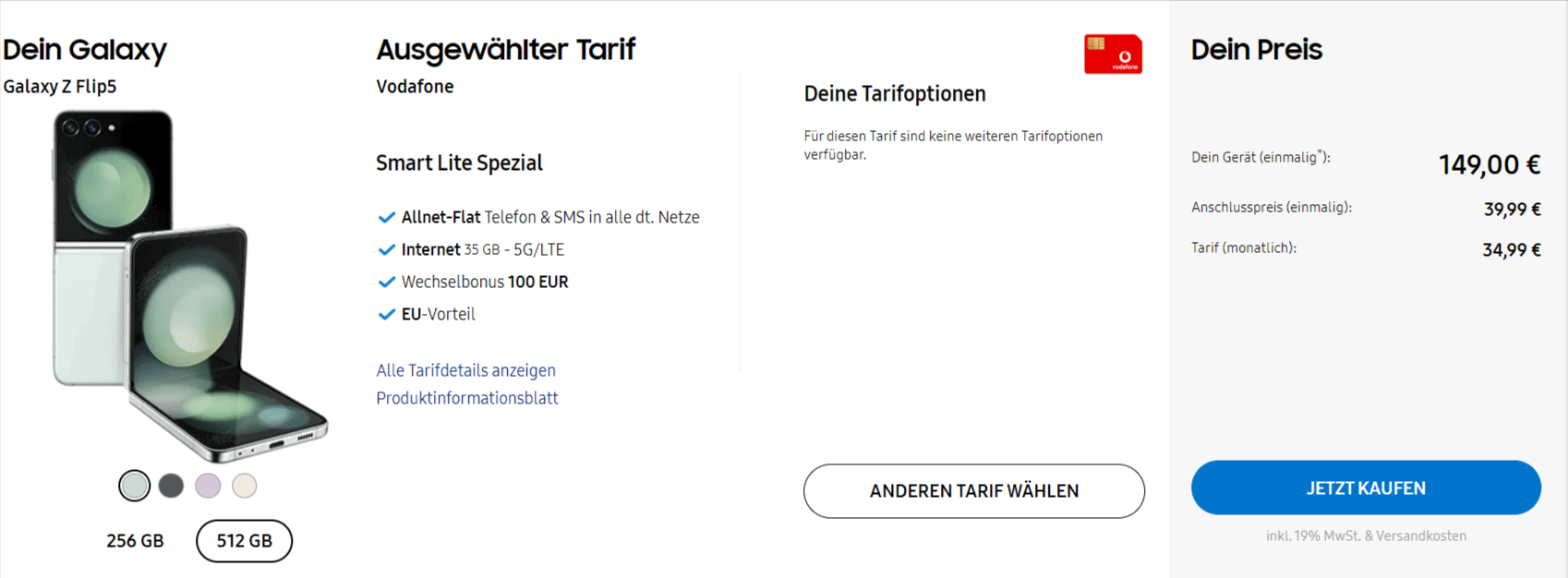Select the 256 GB storage option

(x=135, y=541)
